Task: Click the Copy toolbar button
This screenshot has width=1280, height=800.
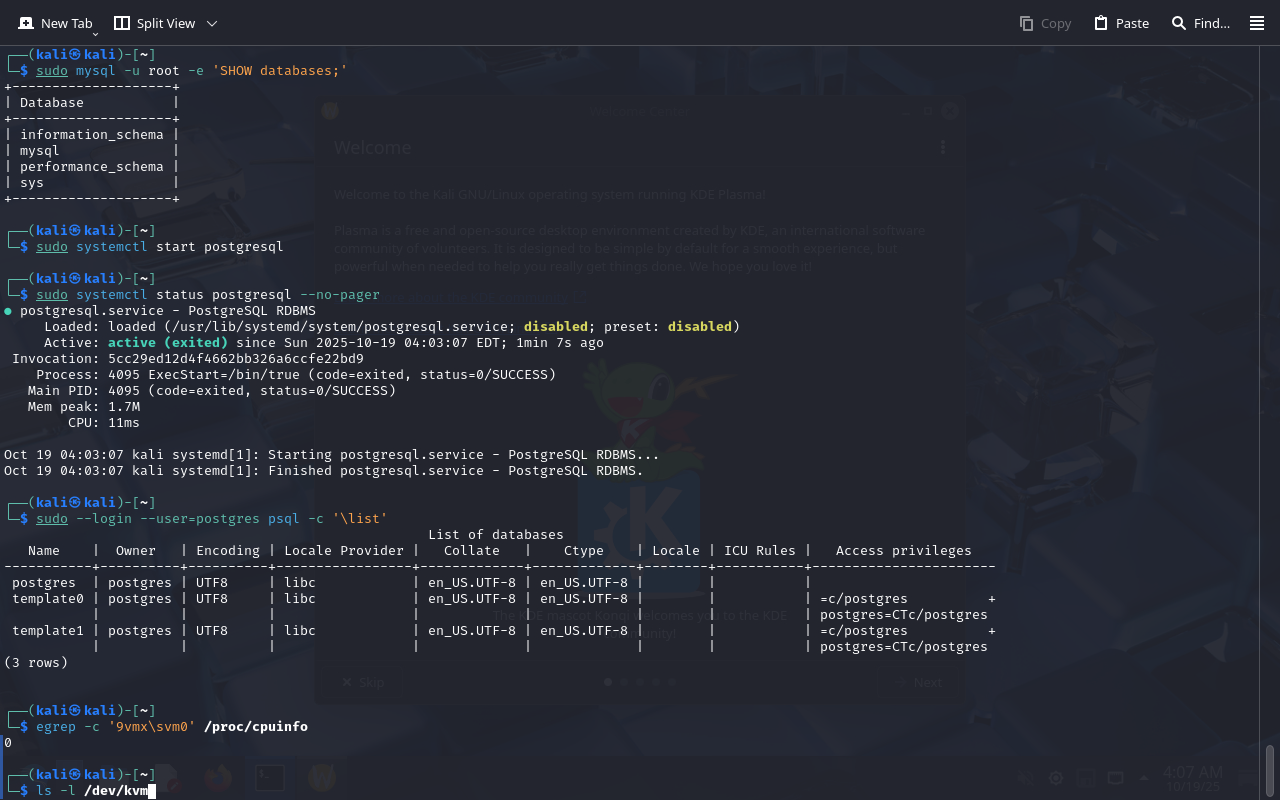Action: pyautogui.click(x=1045, y=23)
